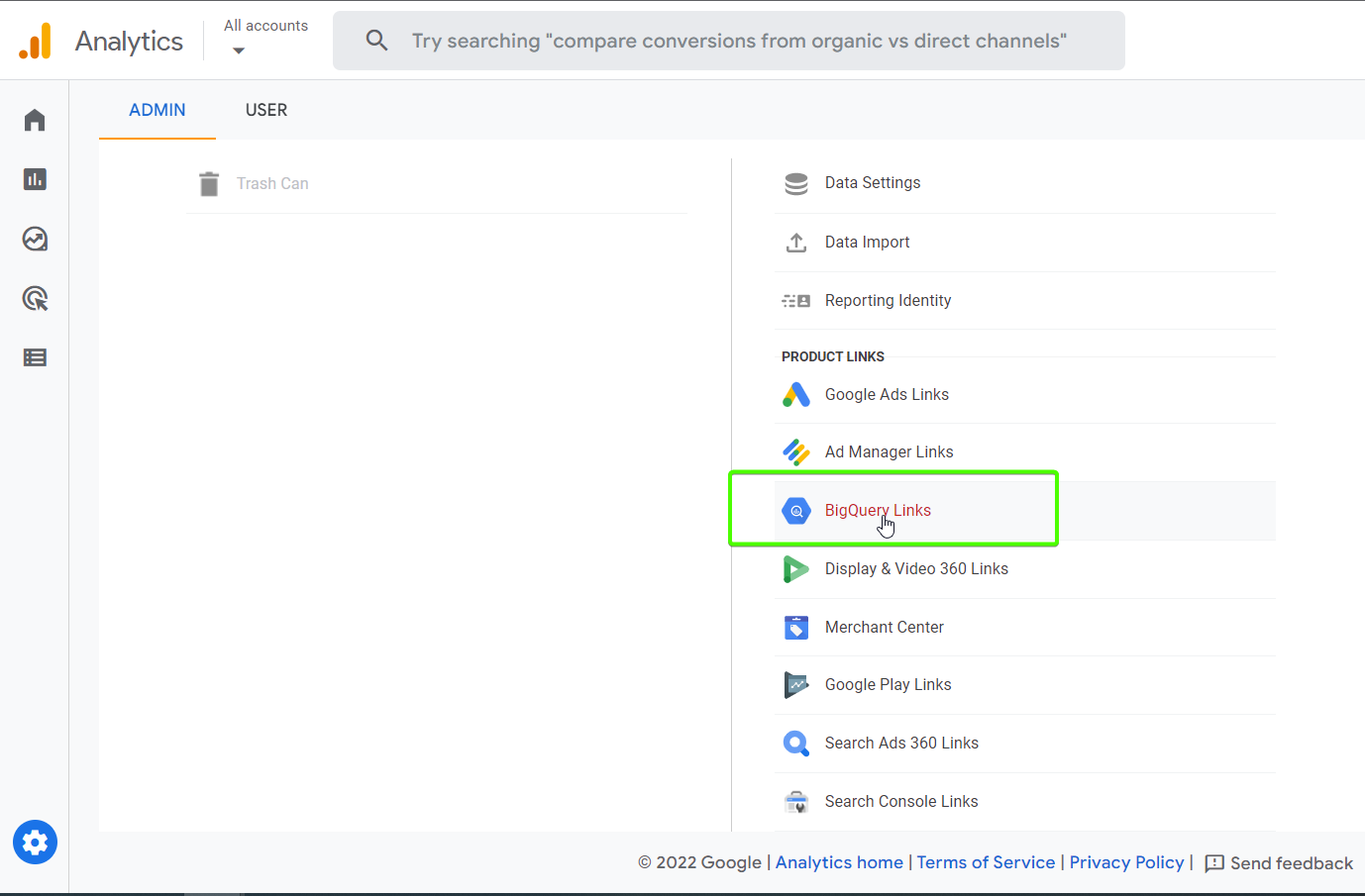This screenshot has height=896, width=1365.
Task: Select Reporting Identity from the list
Action: tap(888, 300)
